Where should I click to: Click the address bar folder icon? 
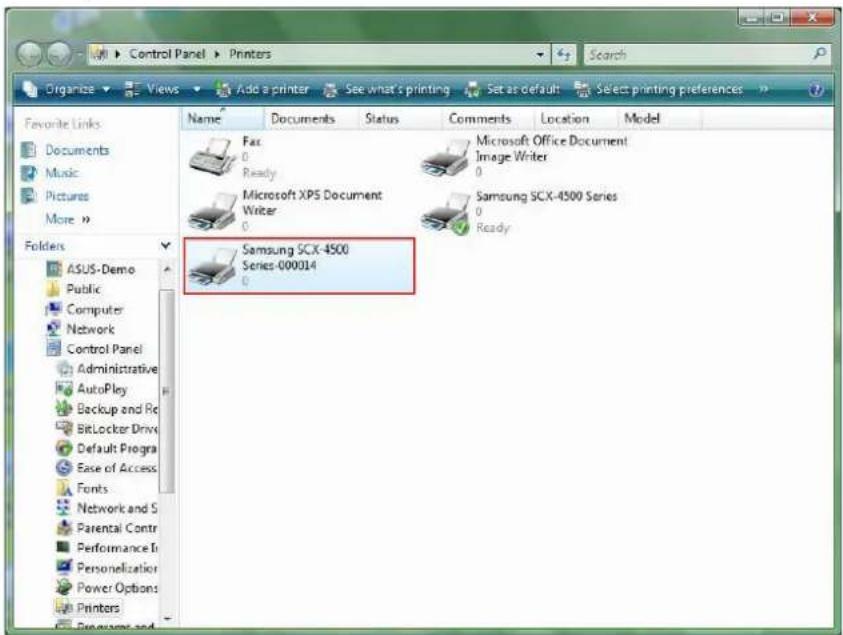click(x=99, y=54)
